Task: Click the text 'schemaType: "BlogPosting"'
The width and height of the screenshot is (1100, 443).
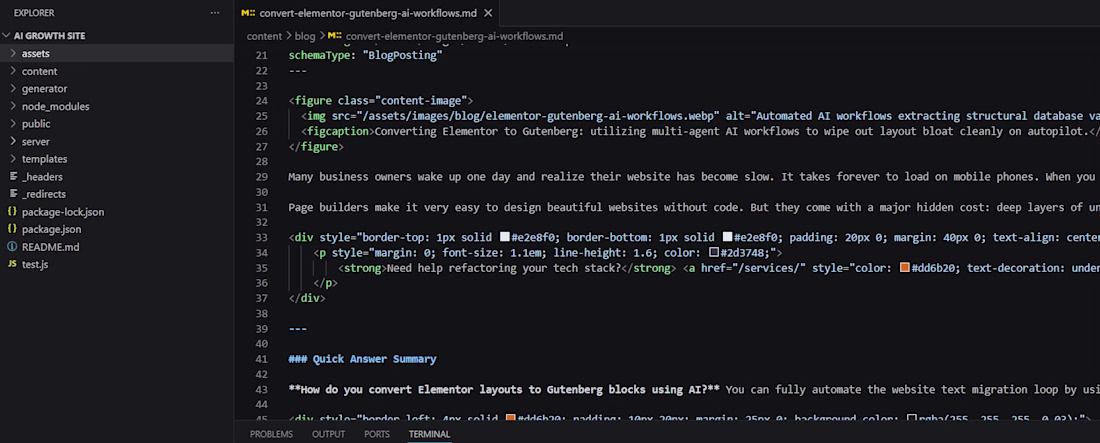Action: [x=365, y=55]
